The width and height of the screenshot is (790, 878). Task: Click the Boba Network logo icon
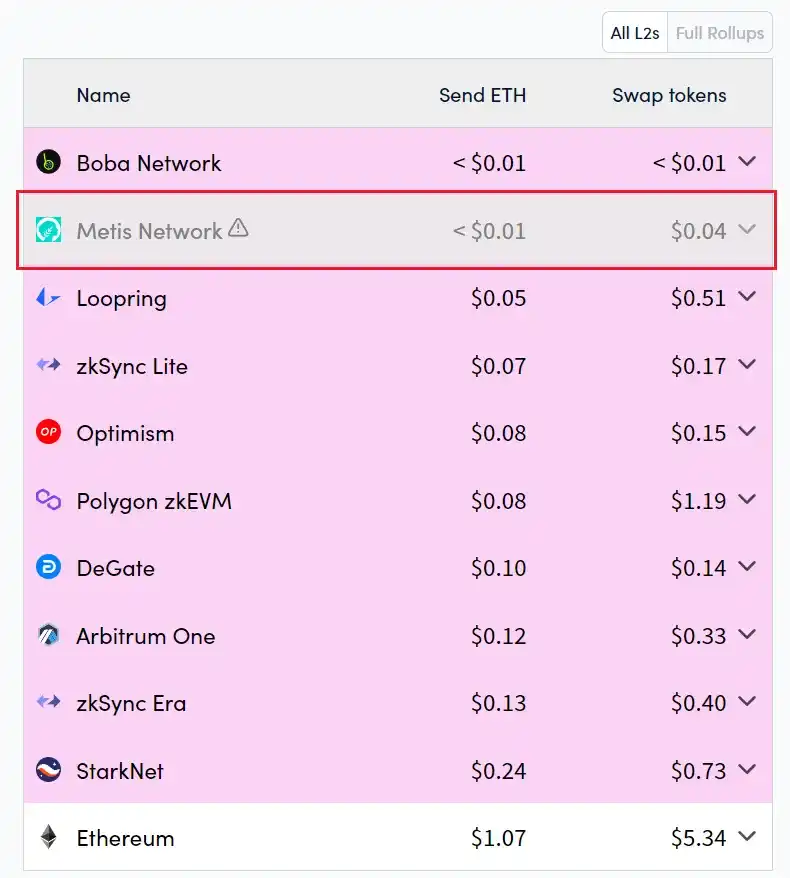(48, 162)
